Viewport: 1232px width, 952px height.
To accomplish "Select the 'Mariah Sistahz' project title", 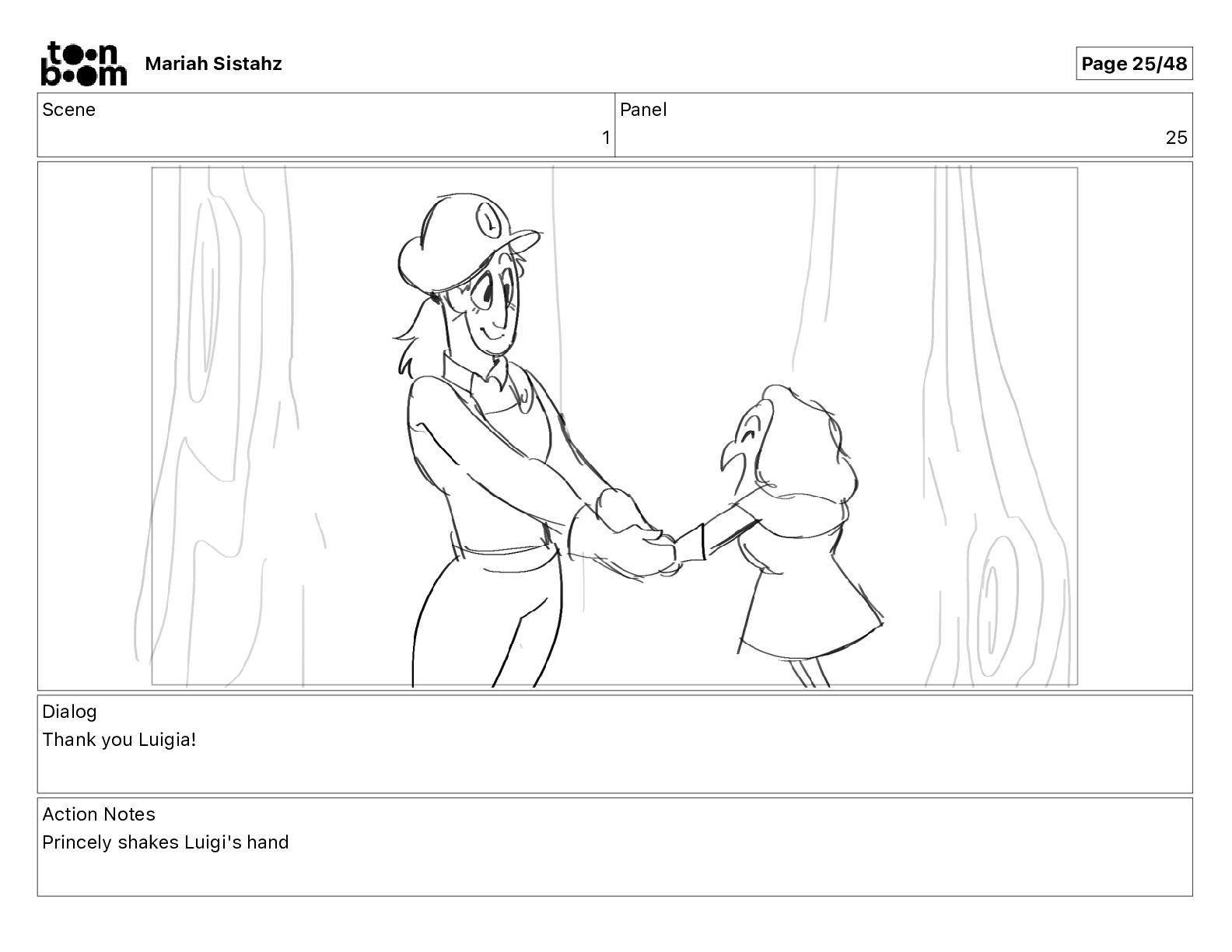I will click(213, 64).
